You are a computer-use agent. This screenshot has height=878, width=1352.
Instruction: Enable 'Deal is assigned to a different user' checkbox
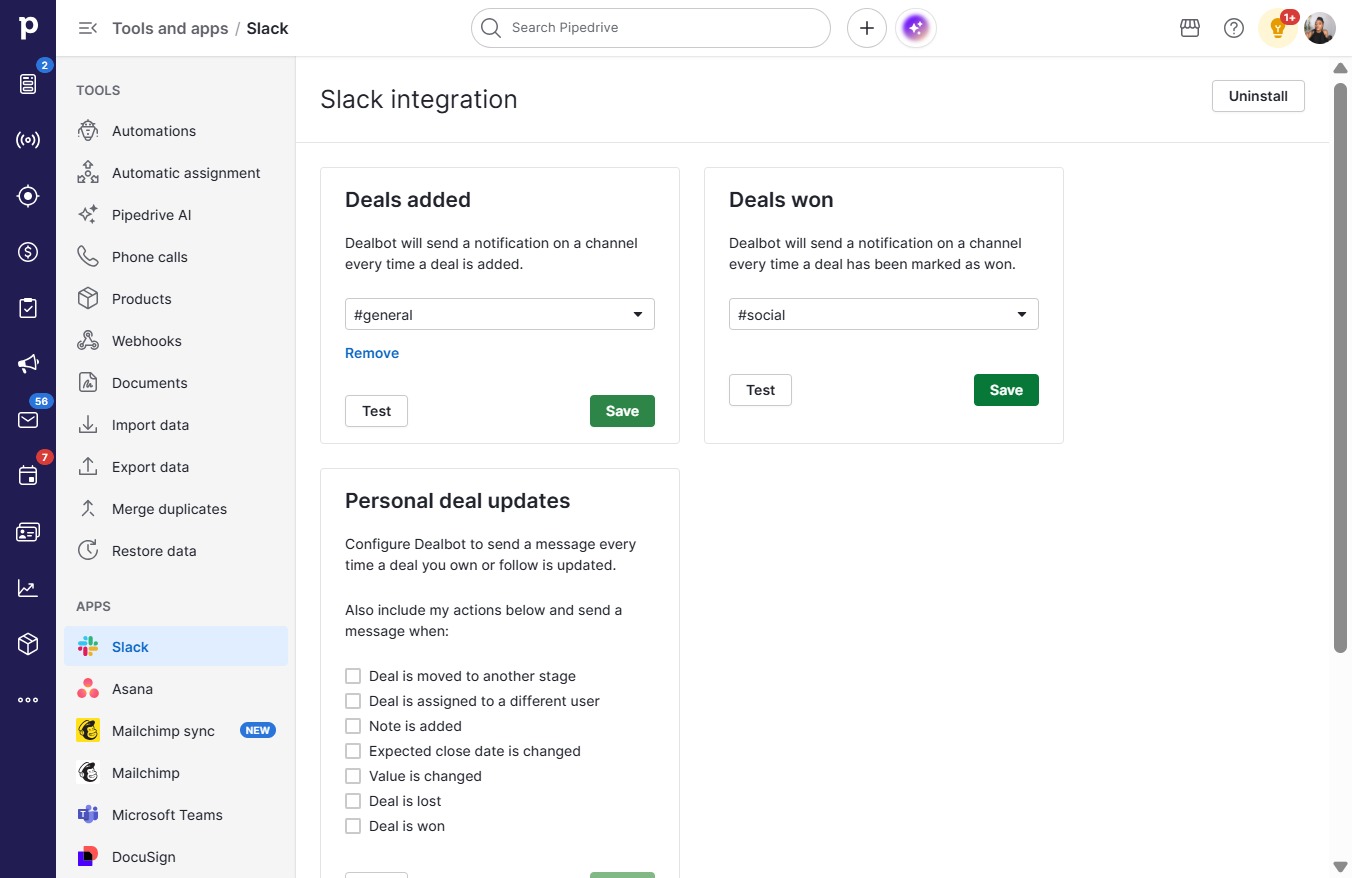pos(353,701)
